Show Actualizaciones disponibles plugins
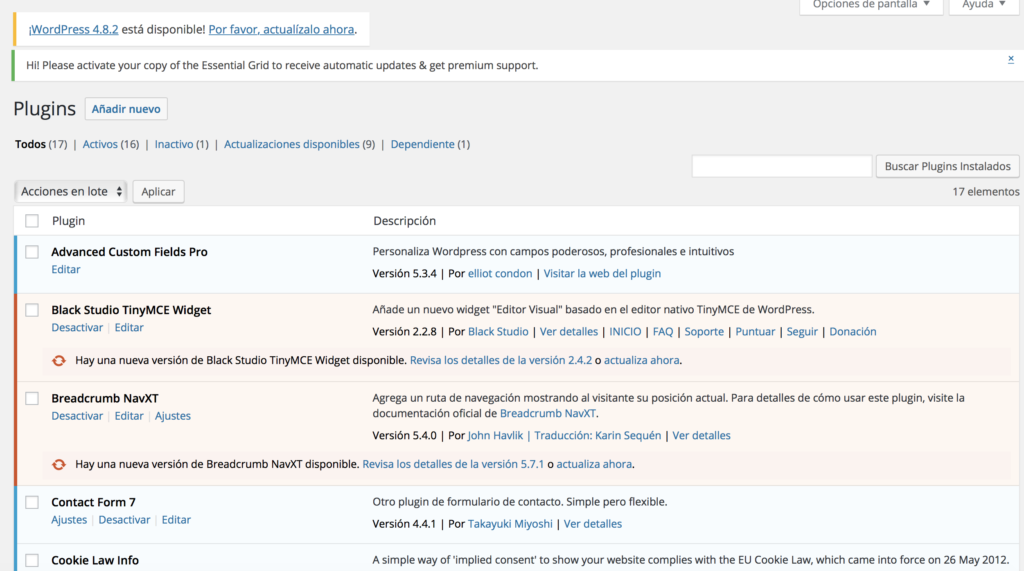The height and width of the screenshot is (571, 1024). pyautogui.click(x=291, y=144)
